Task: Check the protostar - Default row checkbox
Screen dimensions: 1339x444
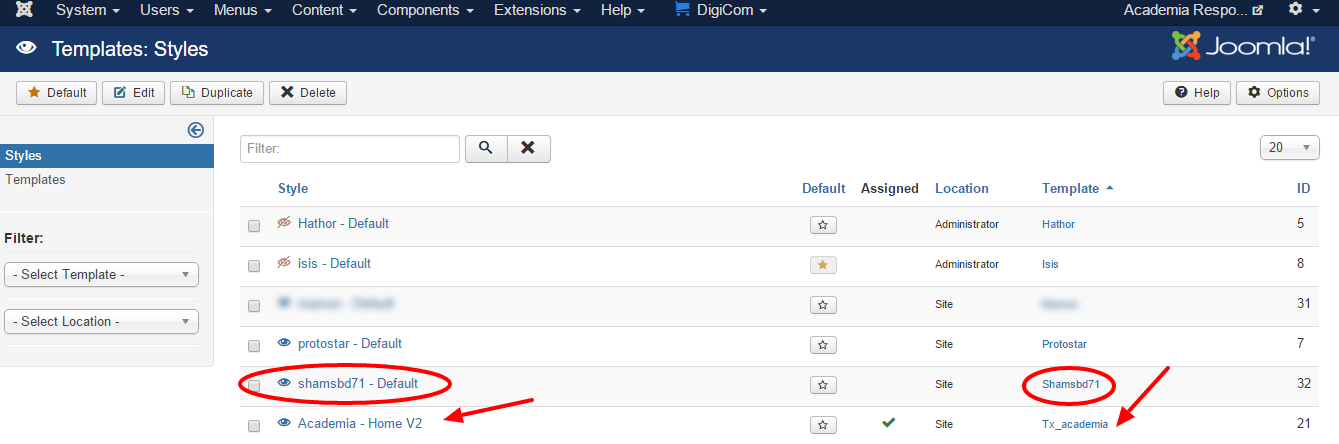Action: pos(254,345)
